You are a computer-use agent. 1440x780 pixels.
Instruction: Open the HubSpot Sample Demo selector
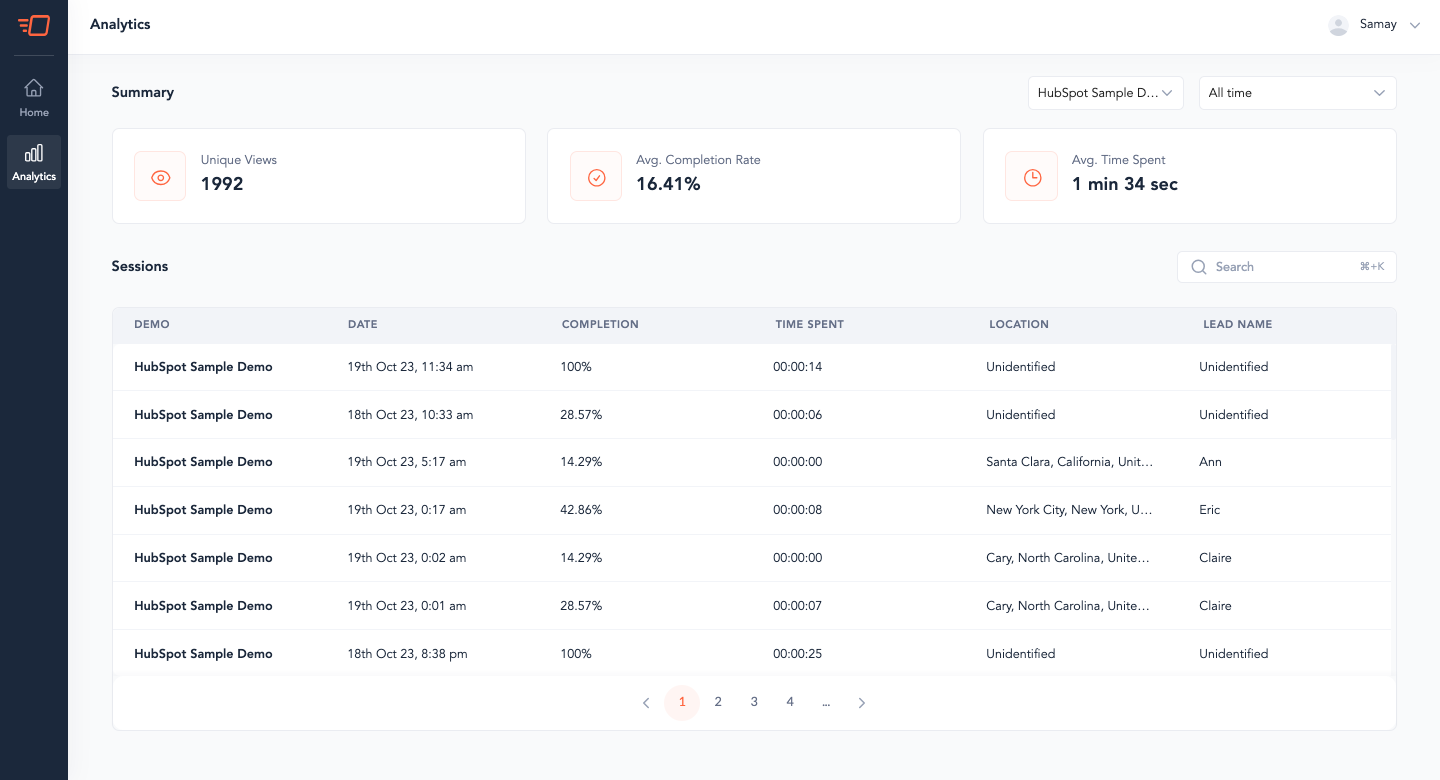pyautogui.click(x=1105, y=92)
